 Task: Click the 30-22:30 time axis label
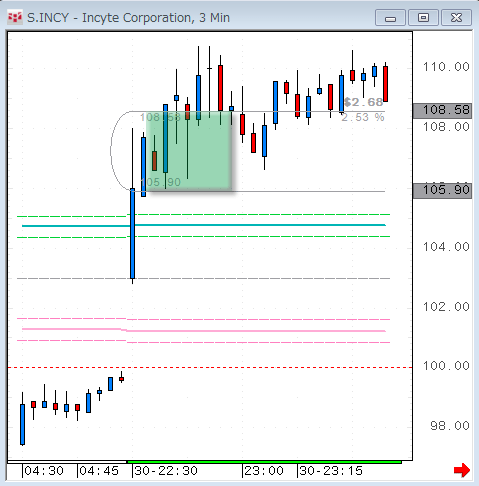166,471
